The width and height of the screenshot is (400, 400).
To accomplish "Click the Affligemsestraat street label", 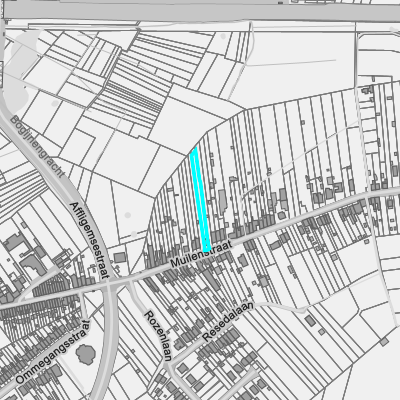I will pos(90,241).
